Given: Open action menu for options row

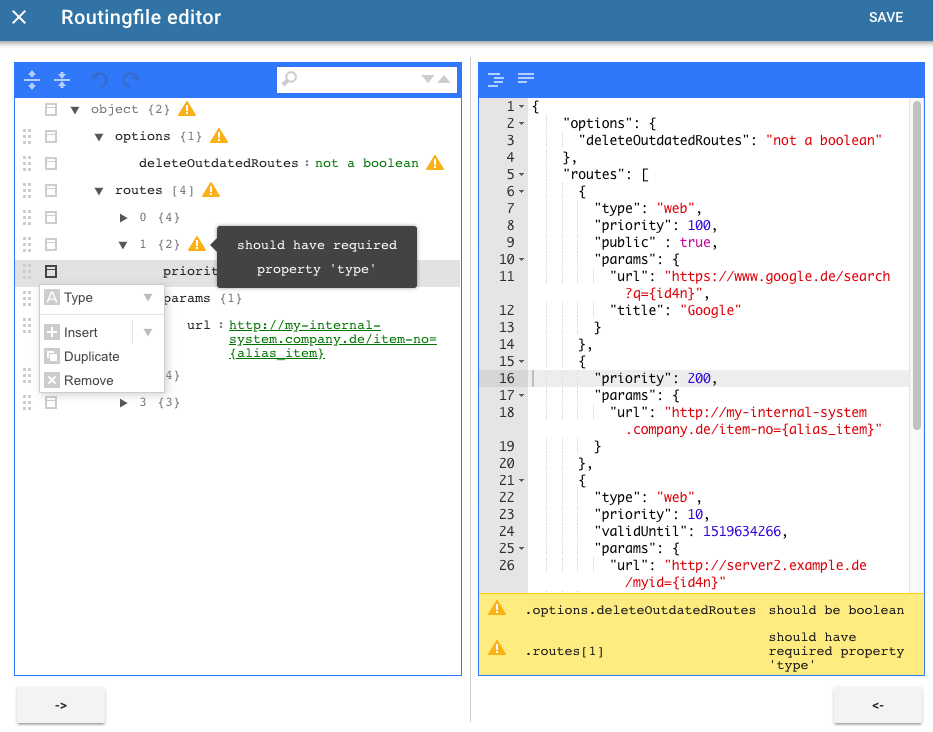Looking at the screenshot, I should 51,136.
